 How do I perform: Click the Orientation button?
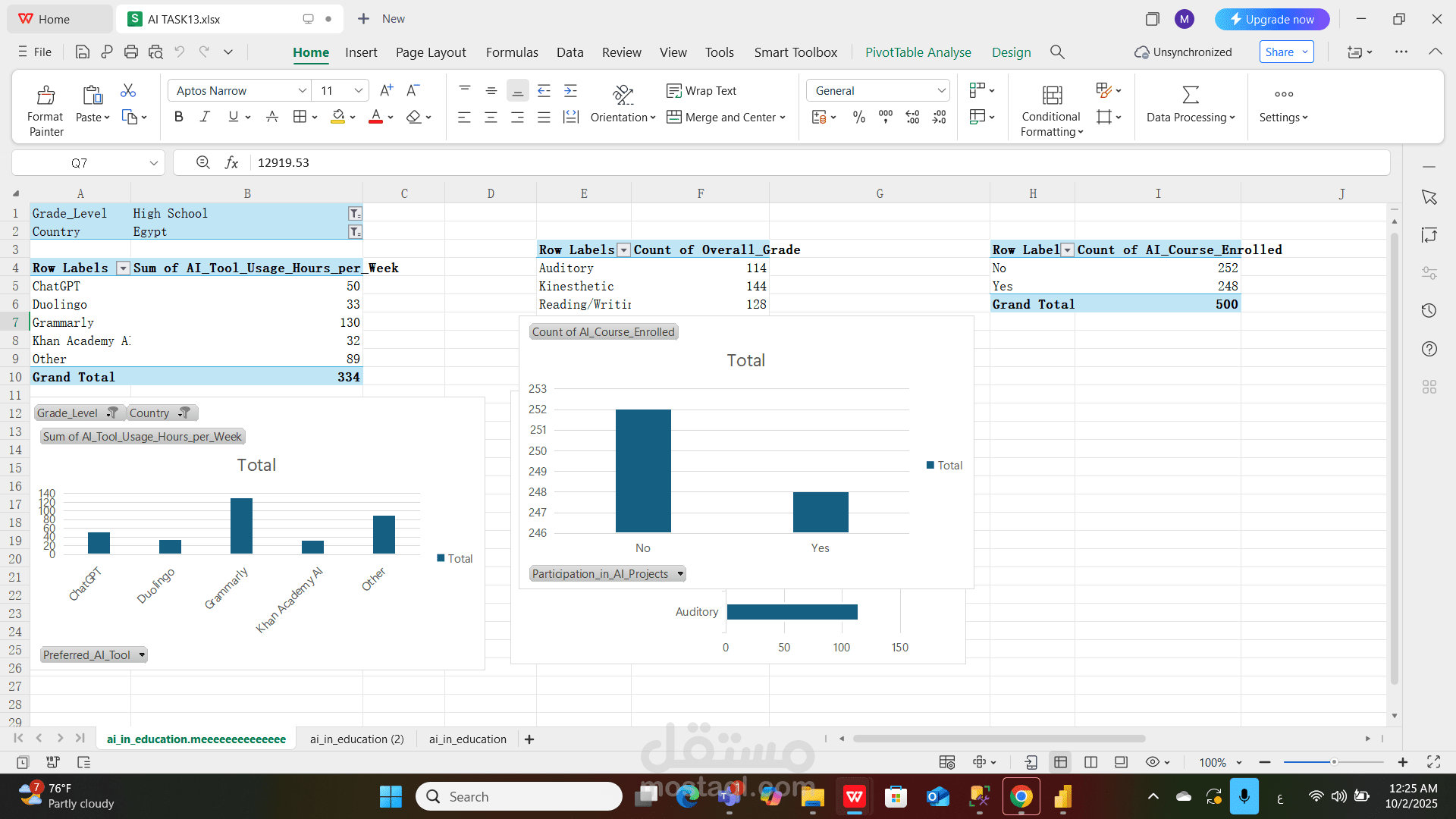[623, 104]
